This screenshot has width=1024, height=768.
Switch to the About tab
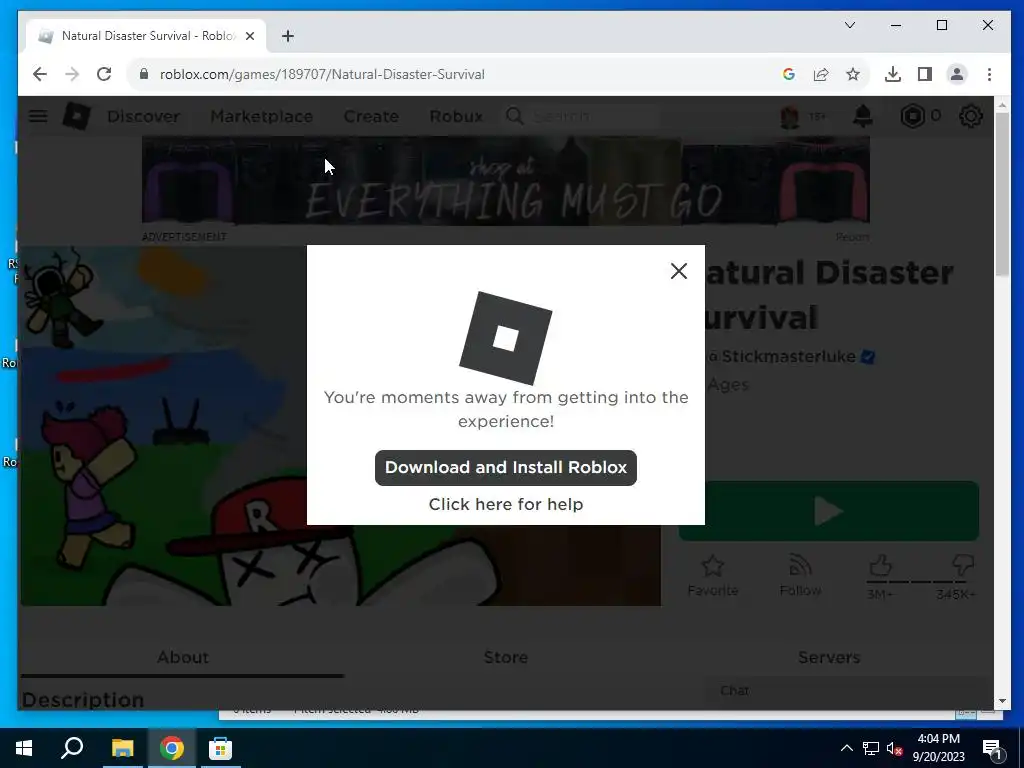pos(182,657)
